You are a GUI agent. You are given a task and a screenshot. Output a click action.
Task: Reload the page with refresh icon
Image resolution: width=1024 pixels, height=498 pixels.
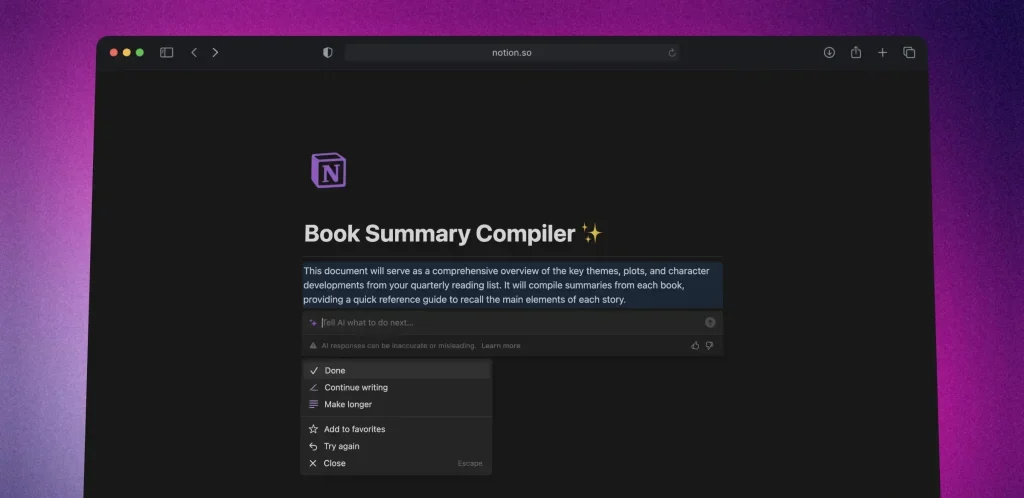point(671,53)
